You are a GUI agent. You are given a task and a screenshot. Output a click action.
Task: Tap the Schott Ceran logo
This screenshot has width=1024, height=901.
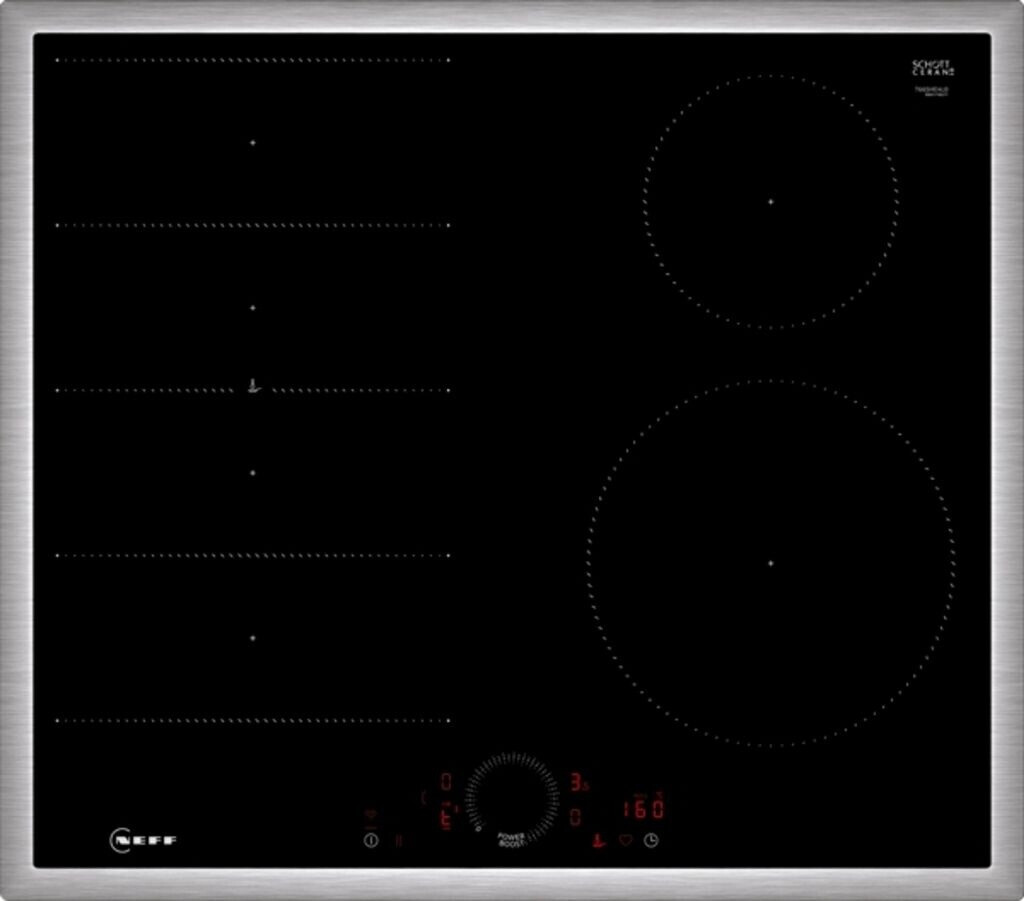(x=932, y=68)
